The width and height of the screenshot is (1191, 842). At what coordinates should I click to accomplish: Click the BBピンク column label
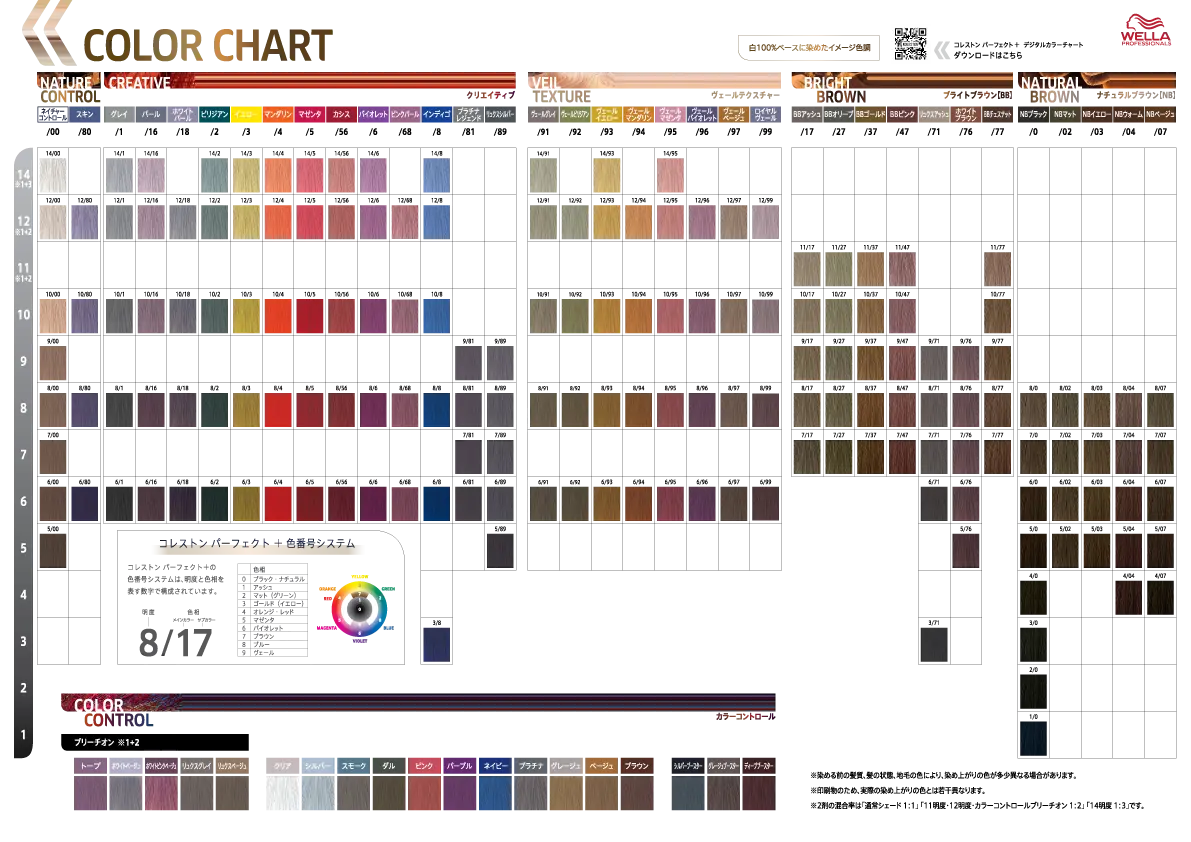(x=902, y=115)
